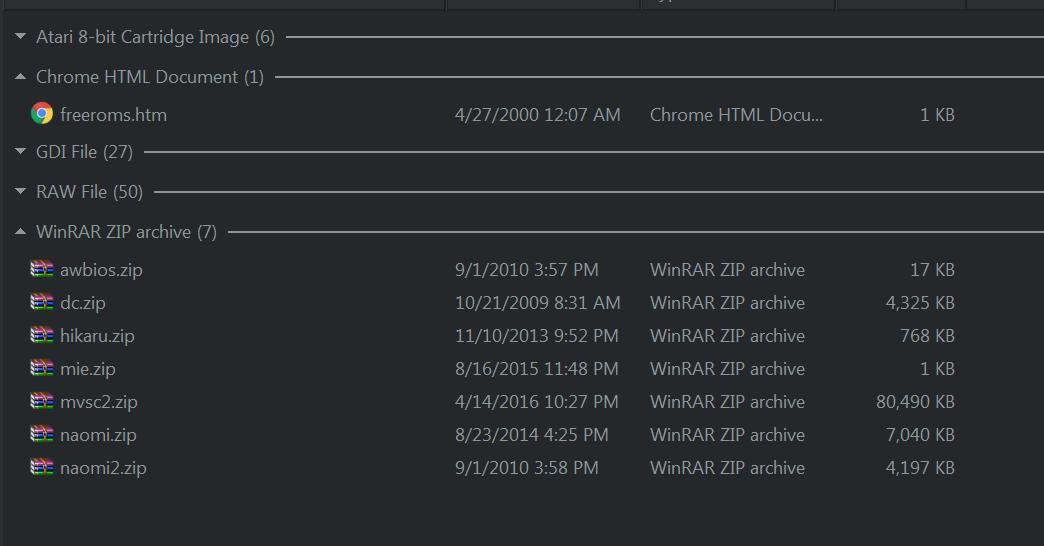Click the WinRAR ZIP archive type of hikaru.zip
The image size is (1044, 546).
pyautogui.click(x=727, y=336)
